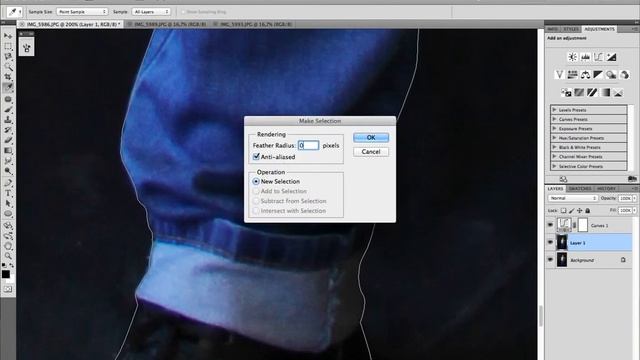The height and width of the screenshot is (360, 640).
Task: Expand Black & White Presets
Action: [x=554, y=147]
